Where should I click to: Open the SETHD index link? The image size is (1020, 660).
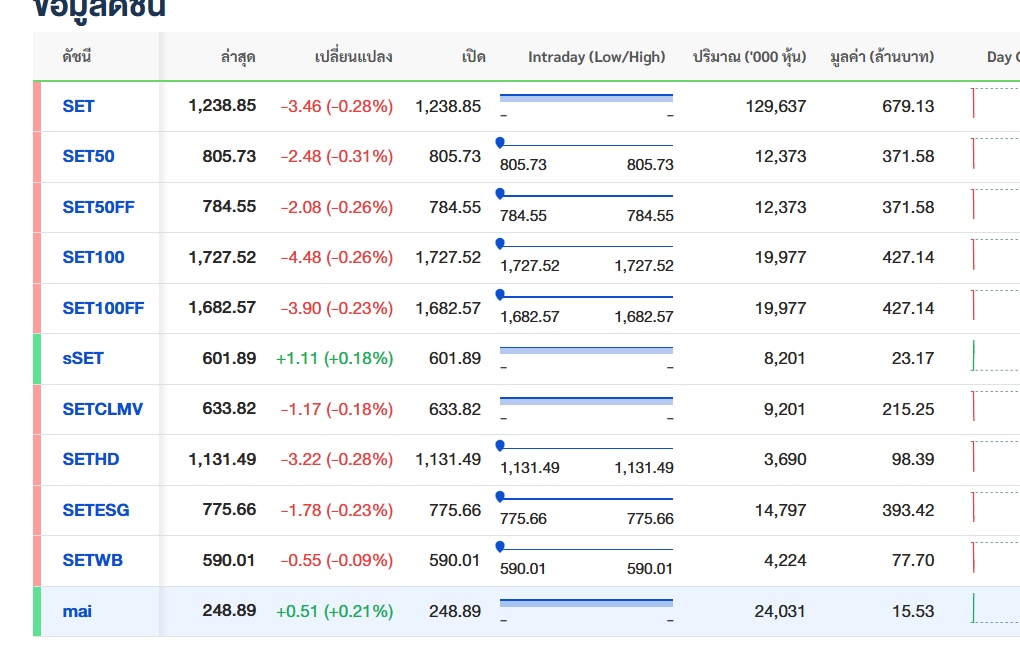90,459
